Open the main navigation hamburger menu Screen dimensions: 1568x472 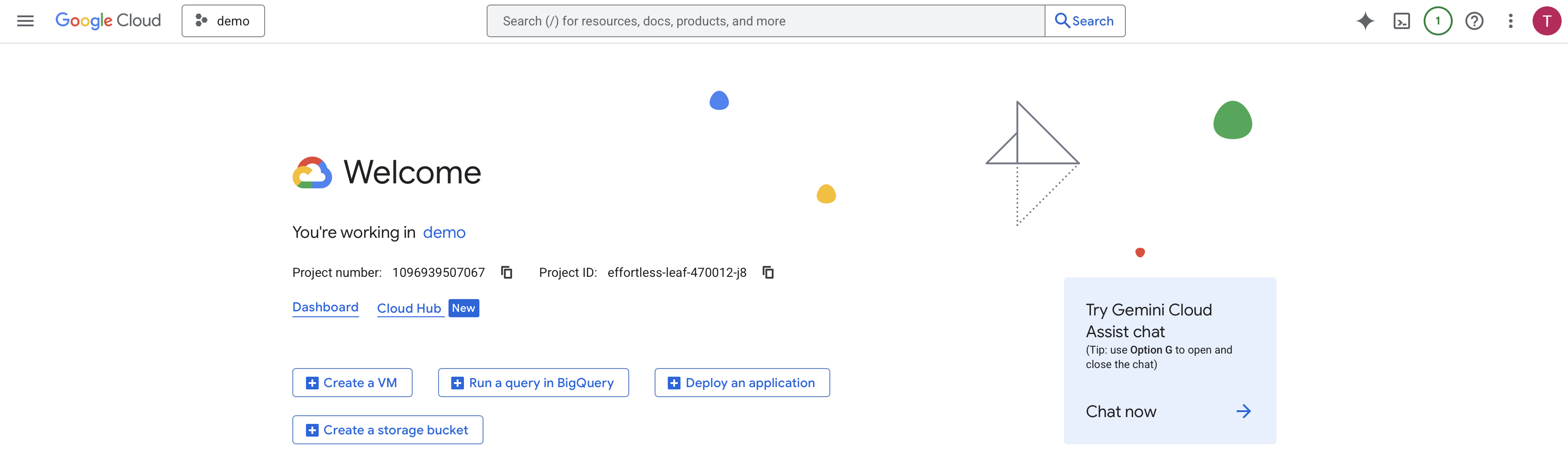coord(25,21)
